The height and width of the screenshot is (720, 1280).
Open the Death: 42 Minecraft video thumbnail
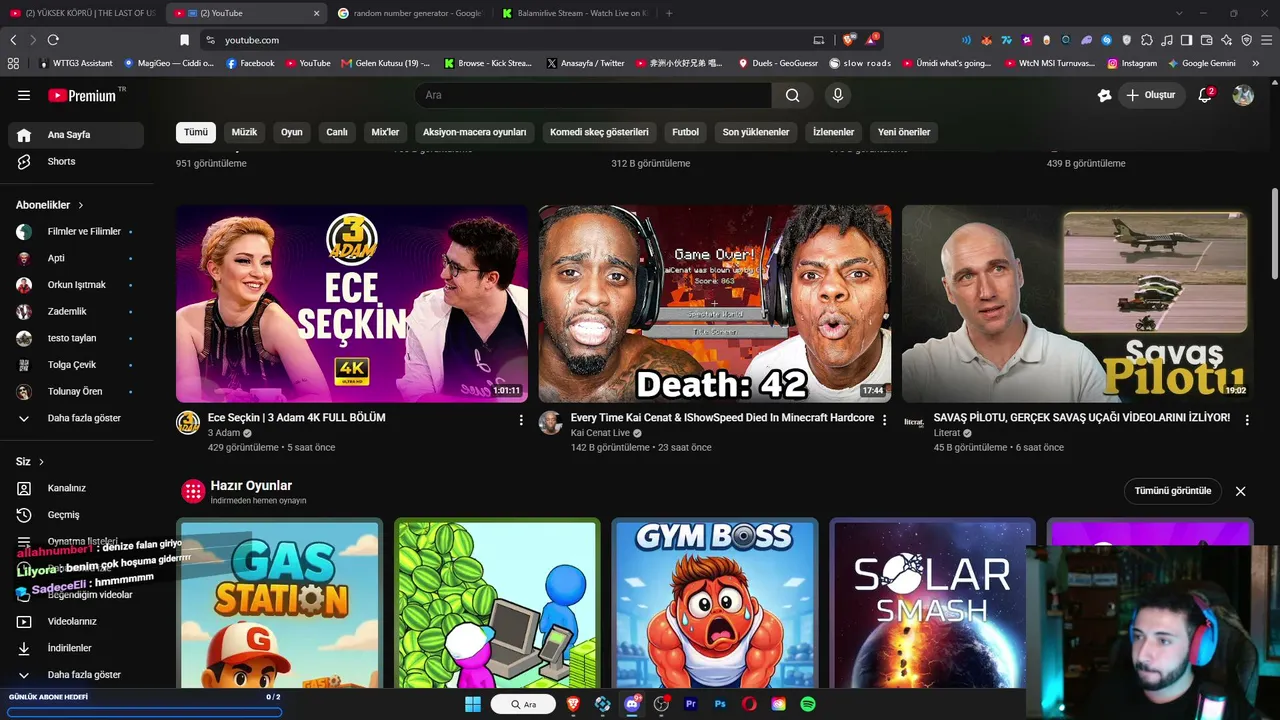[x=715, y=304]
